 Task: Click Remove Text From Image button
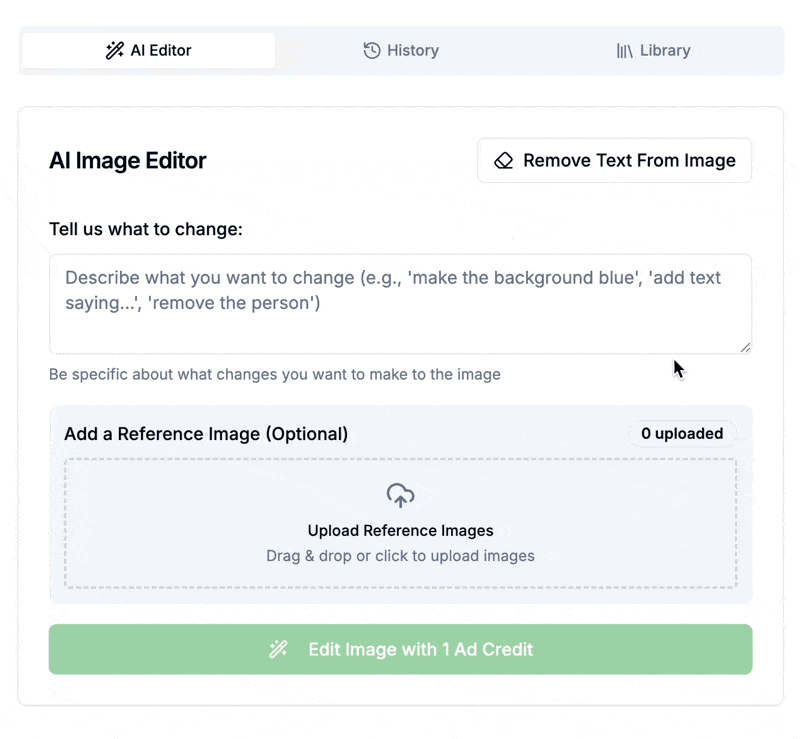[614, 160]
